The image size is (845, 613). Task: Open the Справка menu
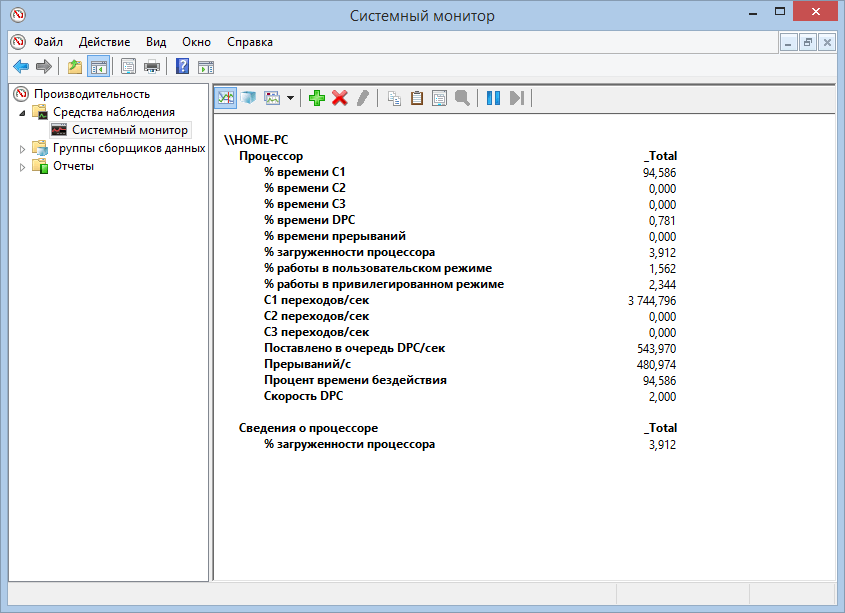pyautogui.click(x=249, y=42)
